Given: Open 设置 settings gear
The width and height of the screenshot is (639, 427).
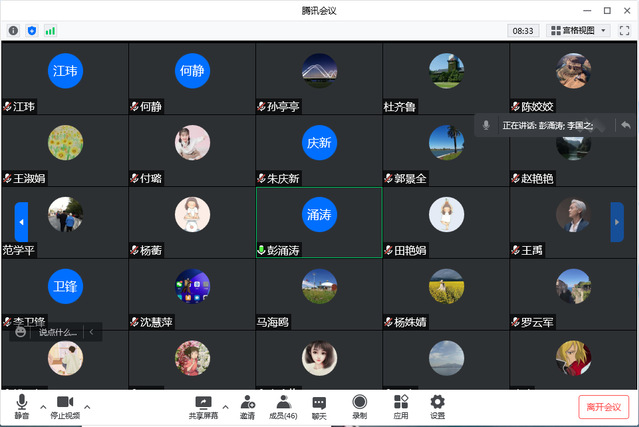Looking at the screenshot, I should click(x=437, y=405).
